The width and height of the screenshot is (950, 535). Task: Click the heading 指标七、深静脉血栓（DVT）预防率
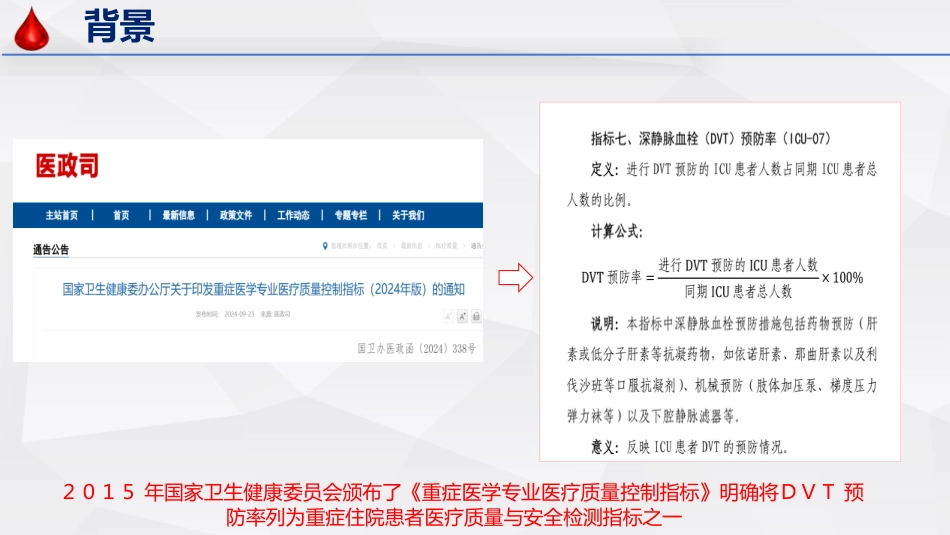coord(711,139)
